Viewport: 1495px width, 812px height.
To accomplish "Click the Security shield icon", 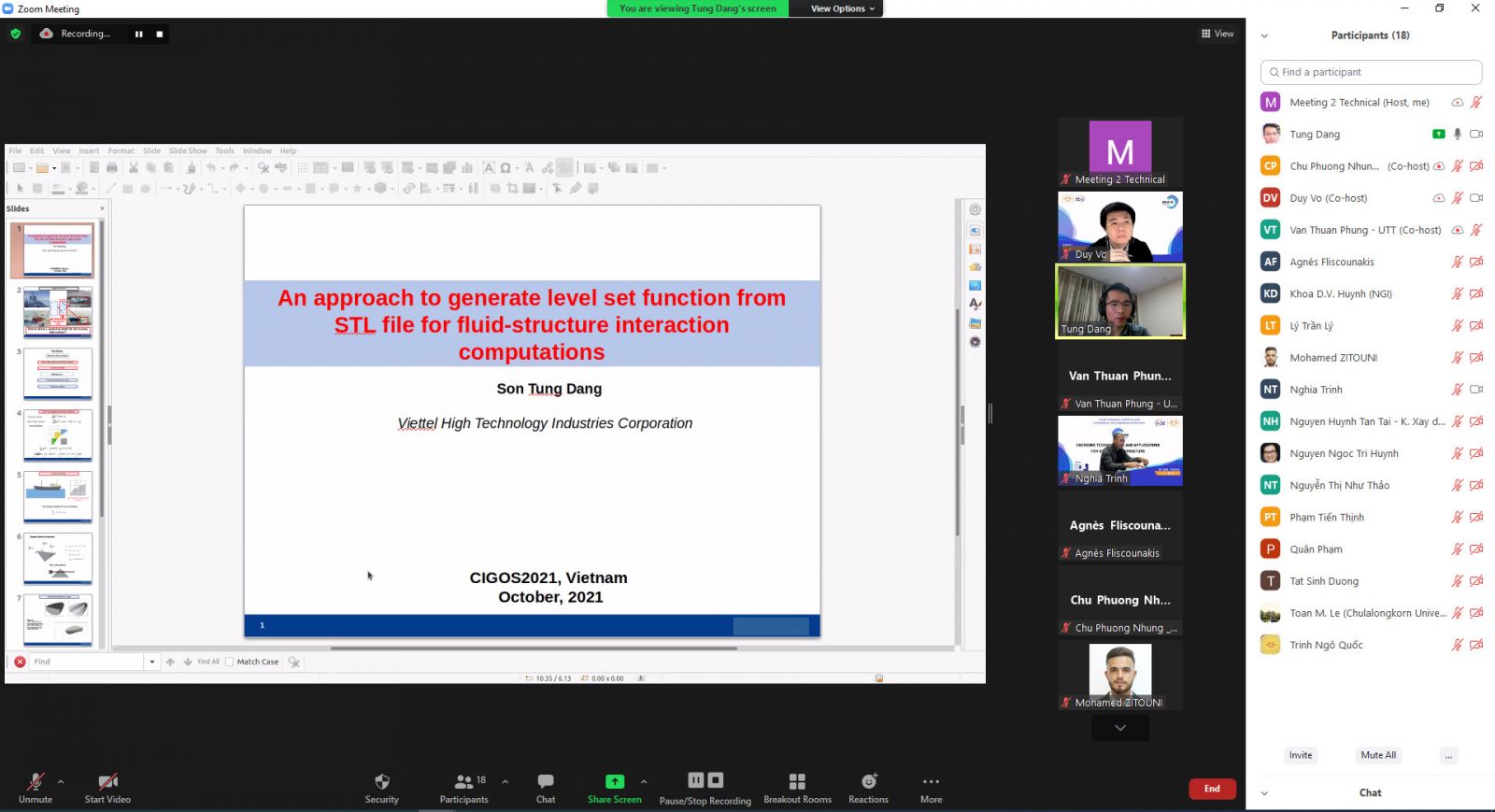I will click(x=381, y=782).
